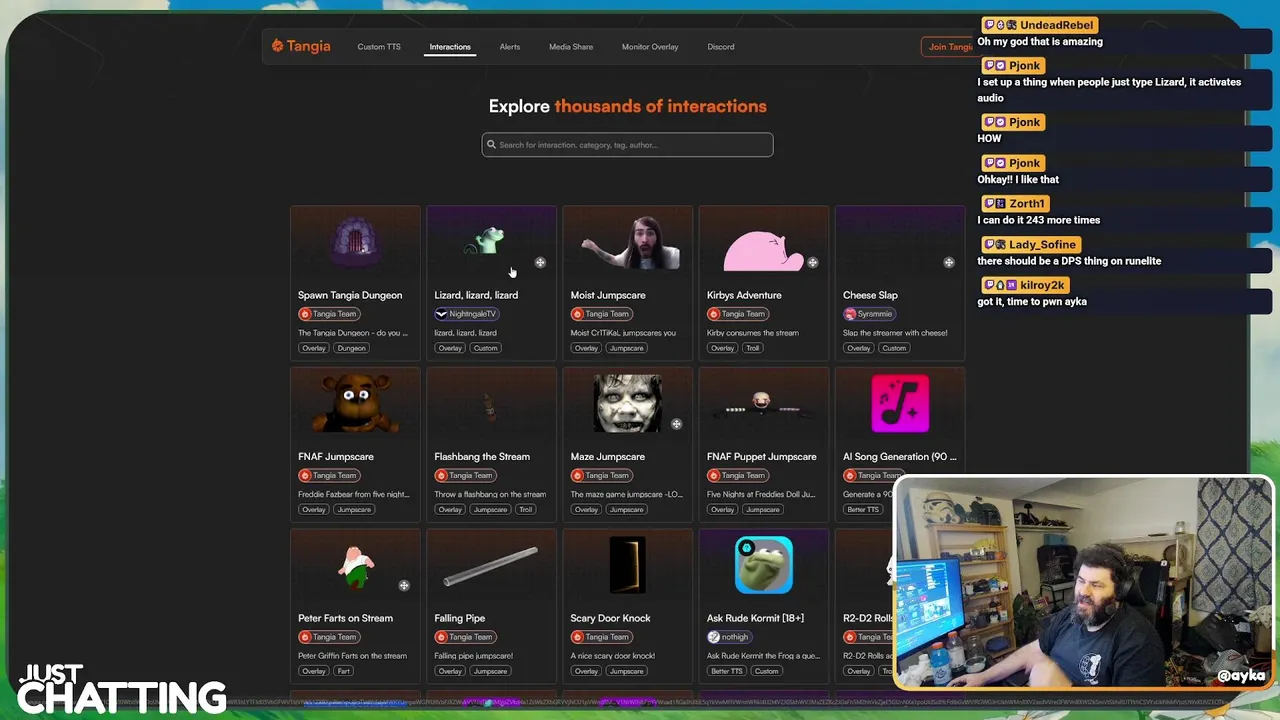The width and height of the screenshot is (1280, 720).
Task: Click Lady_Sofine's username in chat
Action: [x=1042, y=244]
